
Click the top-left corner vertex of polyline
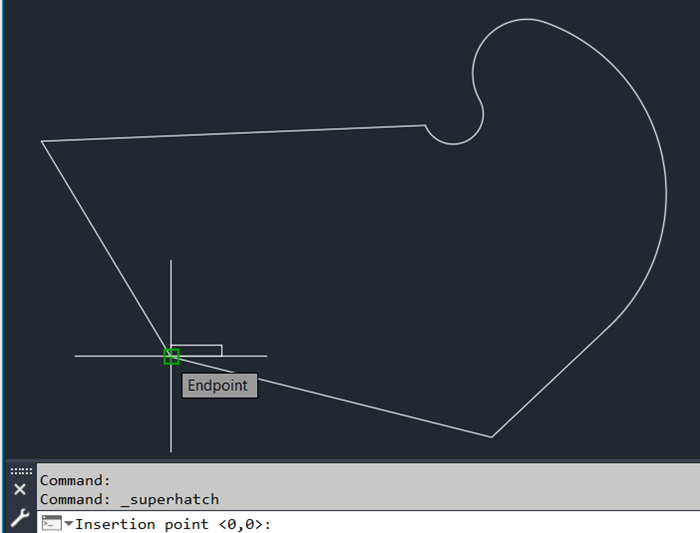tap(42, 141)
